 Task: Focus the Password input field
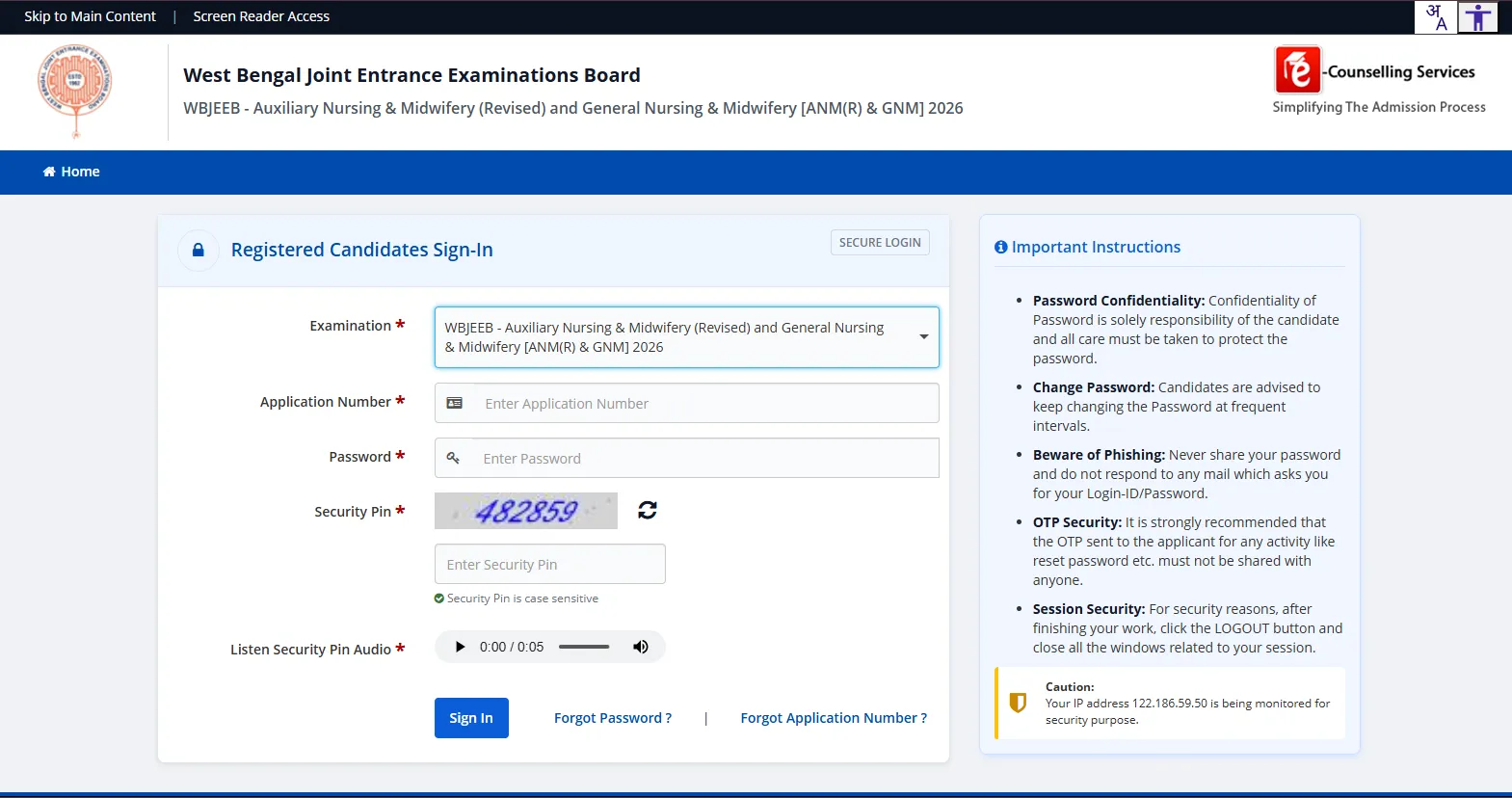[x=686, y=458]
